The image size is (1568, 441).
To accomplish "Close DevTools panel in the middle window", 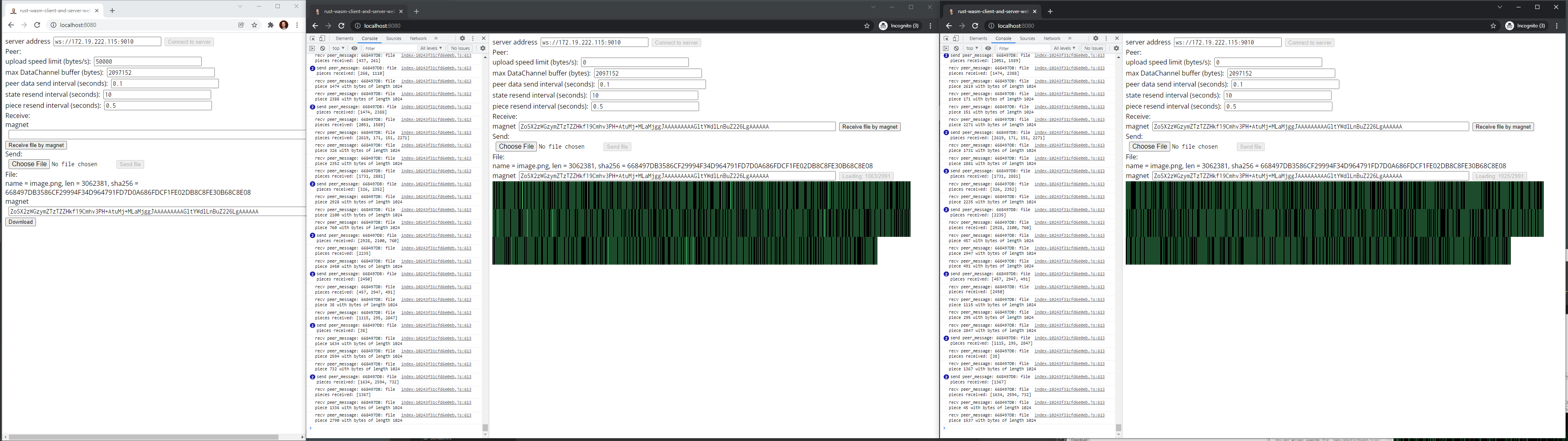I will [484, 38].
